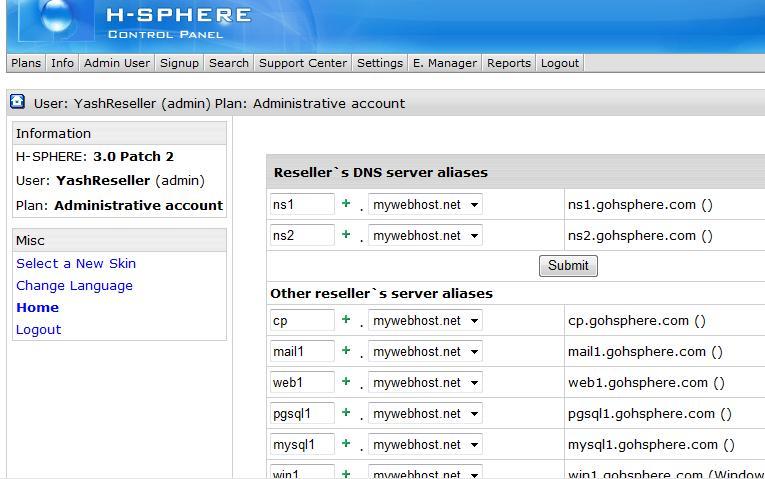Viewport: 765px width, 479px height.
Task: Click the H-Sphere logo orb in header
Action: pos(57,16)
